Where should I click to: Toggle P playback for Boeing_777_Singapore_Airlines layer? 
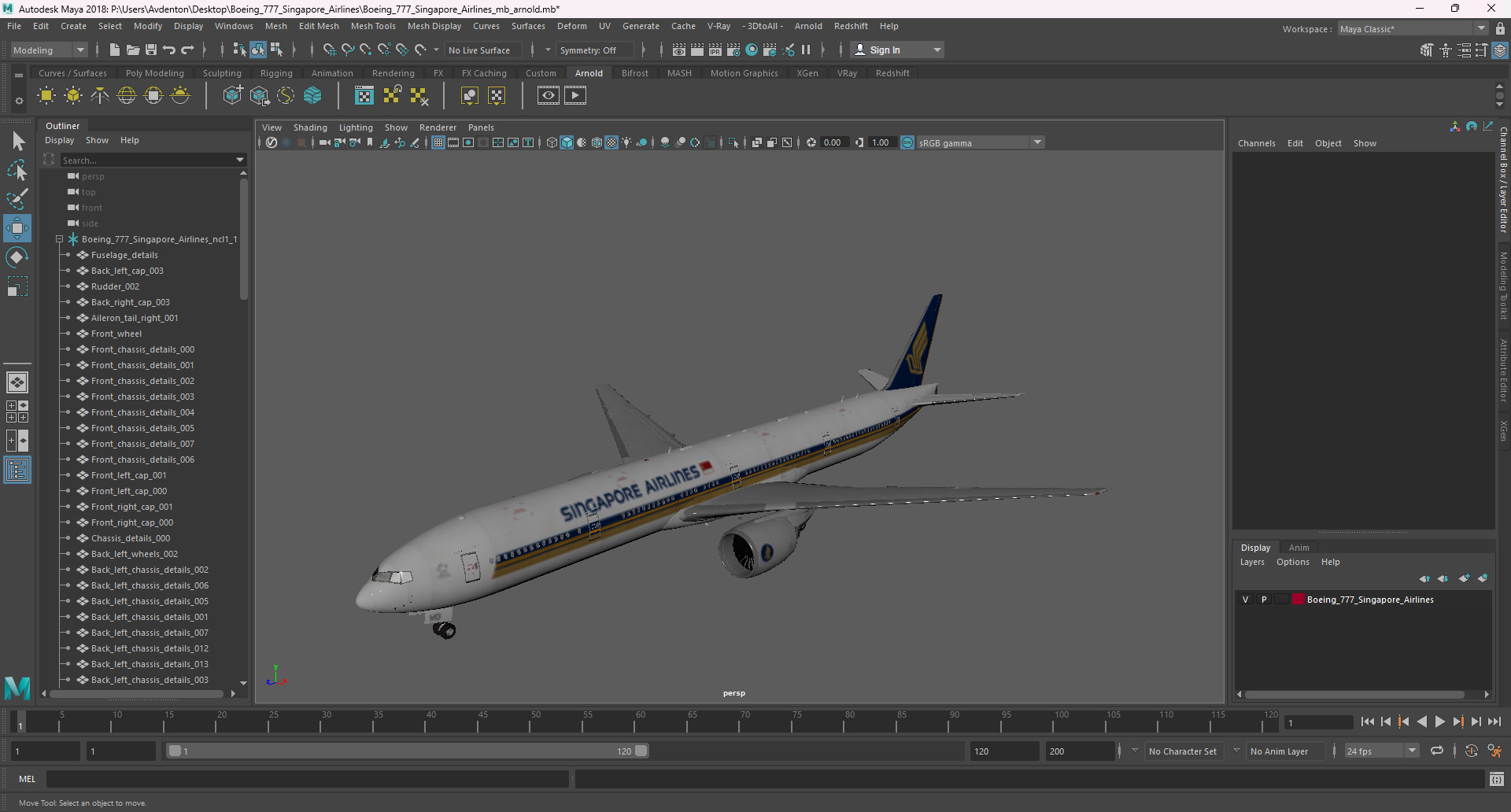(x=1264, y=600)
